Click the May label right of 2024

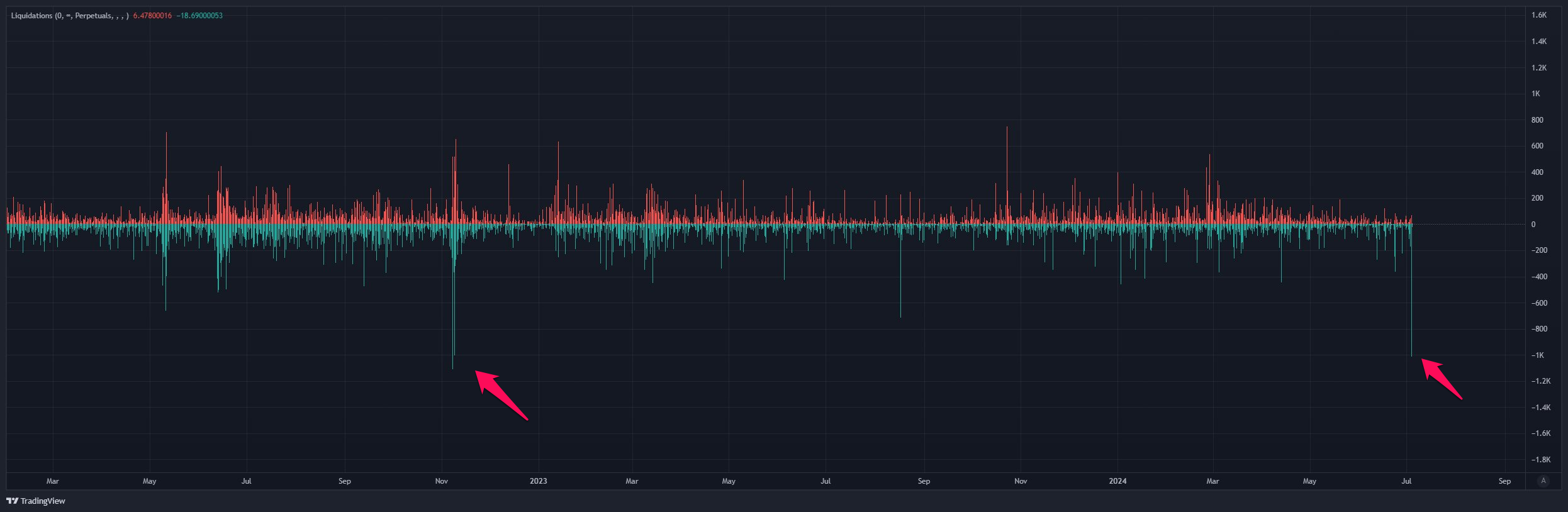(x=1309, y=481)
